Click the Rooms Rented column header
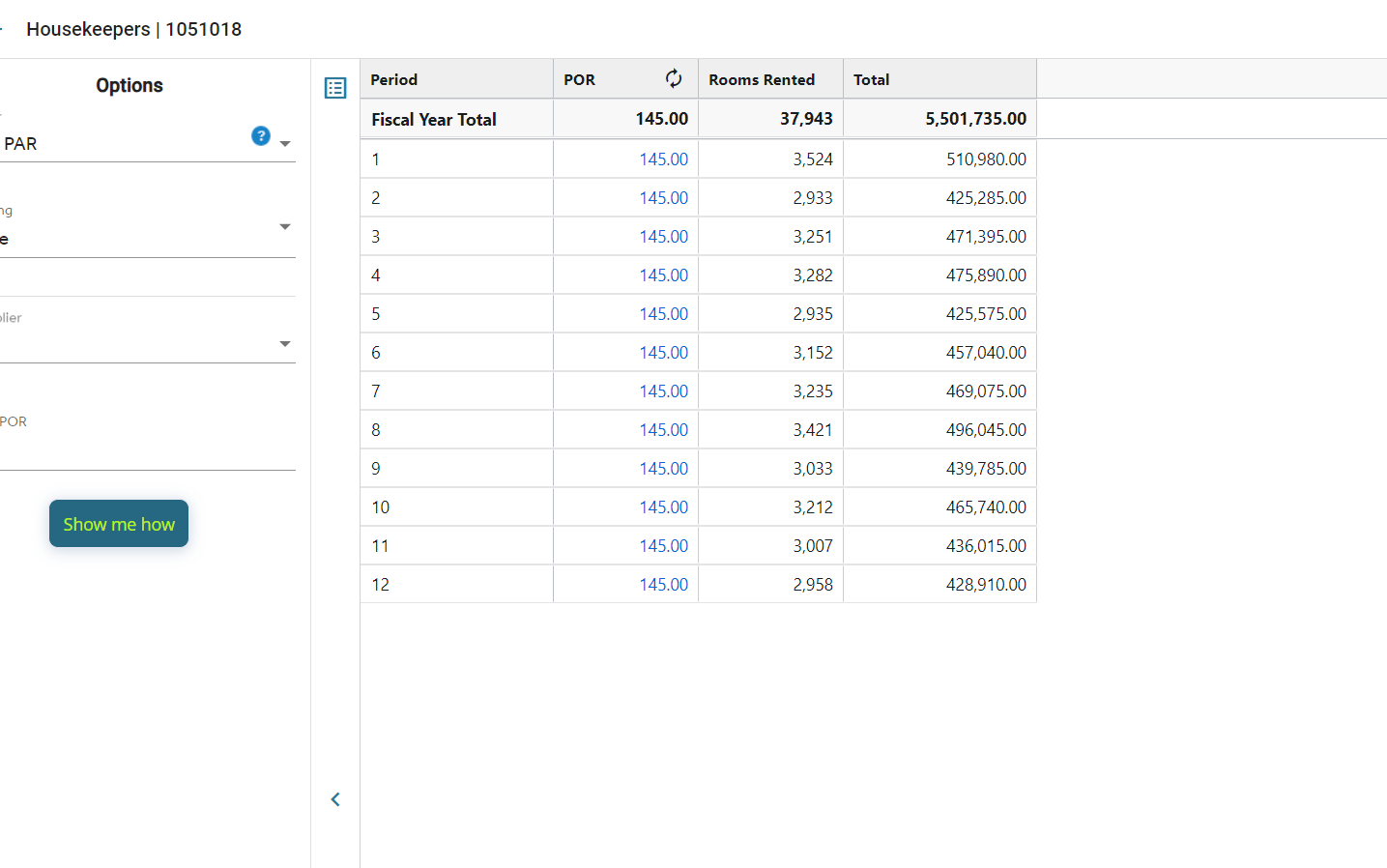The width and height of the screenshot is (1387, 868). pyautogui.click(x=762, y=79)
